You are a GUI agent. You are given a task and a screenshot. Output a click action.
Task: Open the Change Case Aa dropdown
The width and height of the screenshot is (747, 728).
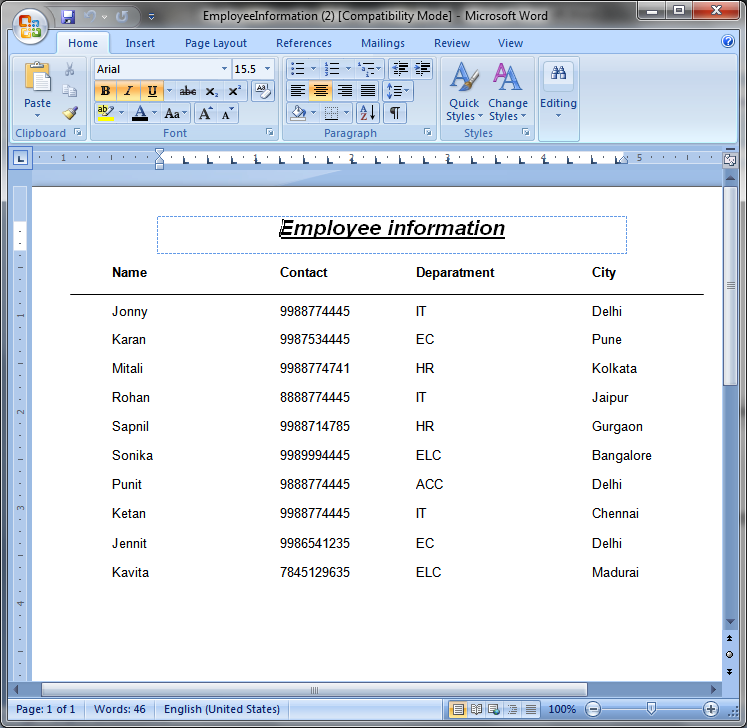point(175,114)
